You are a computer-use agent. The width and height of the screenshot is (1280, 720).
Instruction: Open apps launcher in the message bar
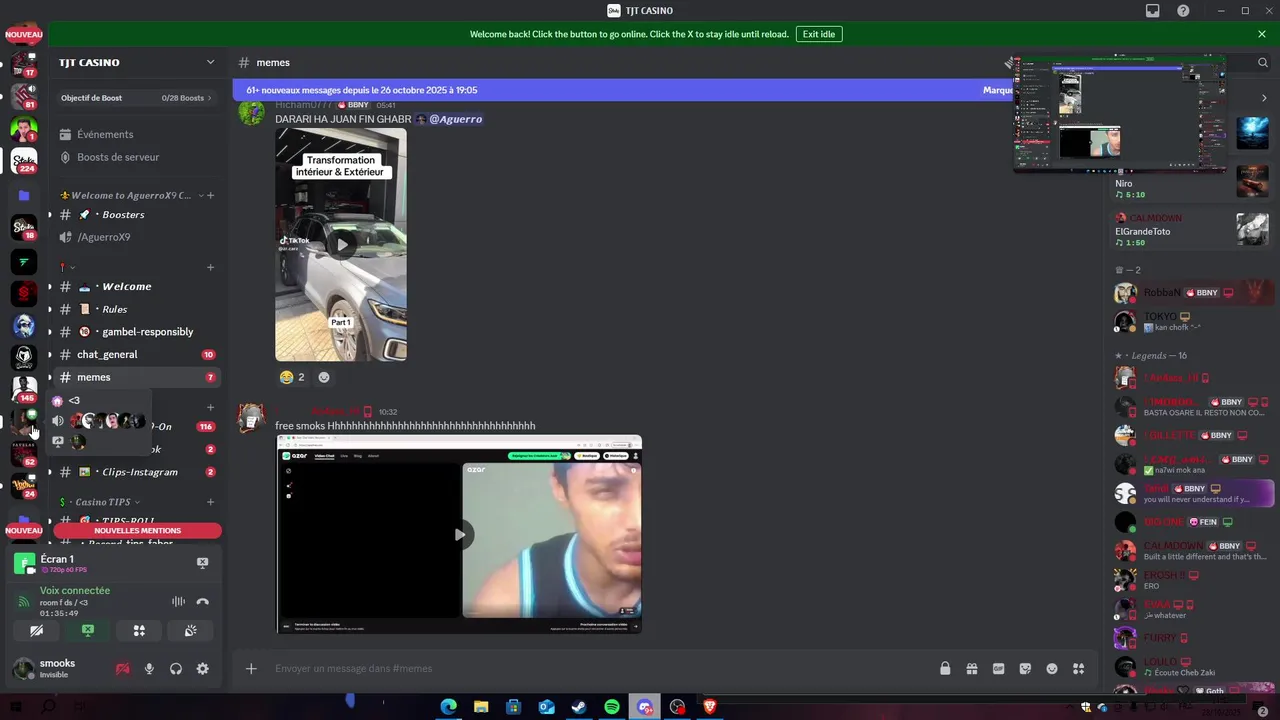(1078, 668)
